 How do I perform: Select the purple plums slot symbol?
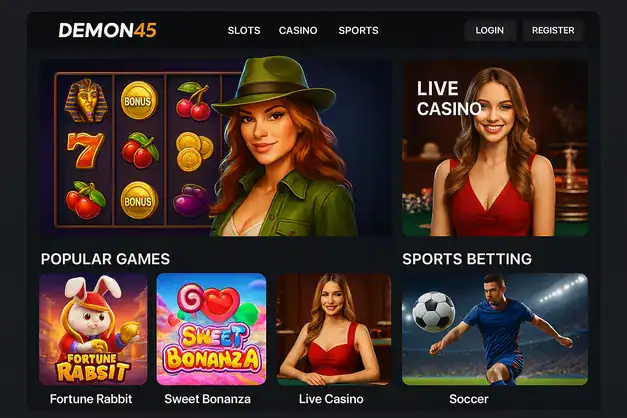tap(191, 200)
